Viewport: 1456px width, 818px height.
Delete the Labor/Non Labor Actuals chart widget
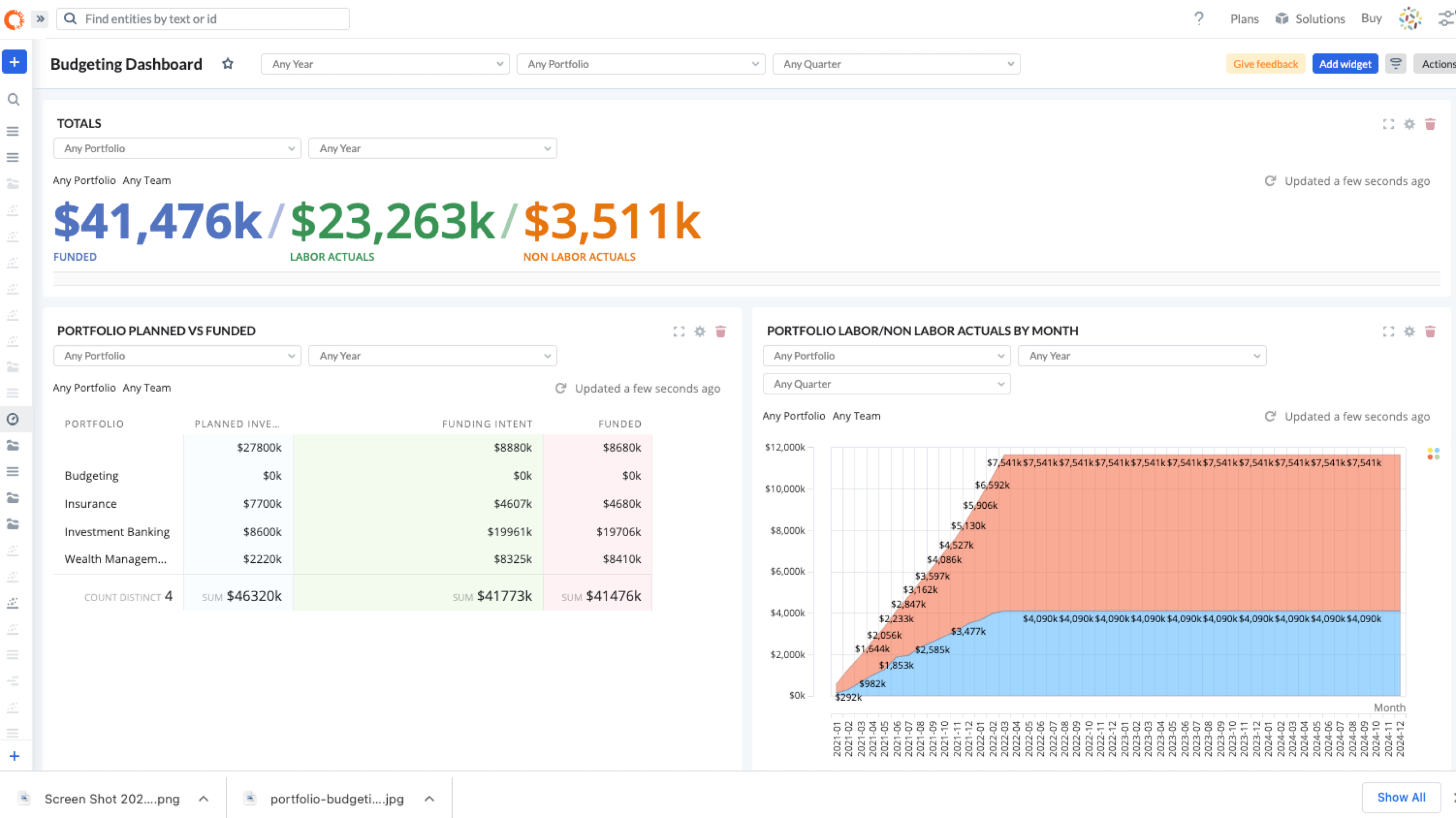pyautogui.click(x=1430, y=331)
